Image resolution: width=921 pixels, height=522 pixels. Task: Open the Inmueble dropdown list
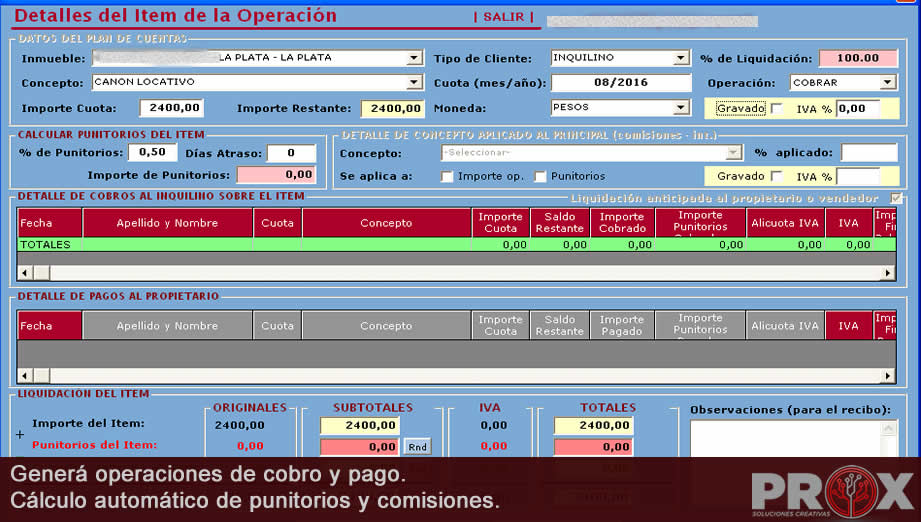pyautogui.click(x=414, y=58)
